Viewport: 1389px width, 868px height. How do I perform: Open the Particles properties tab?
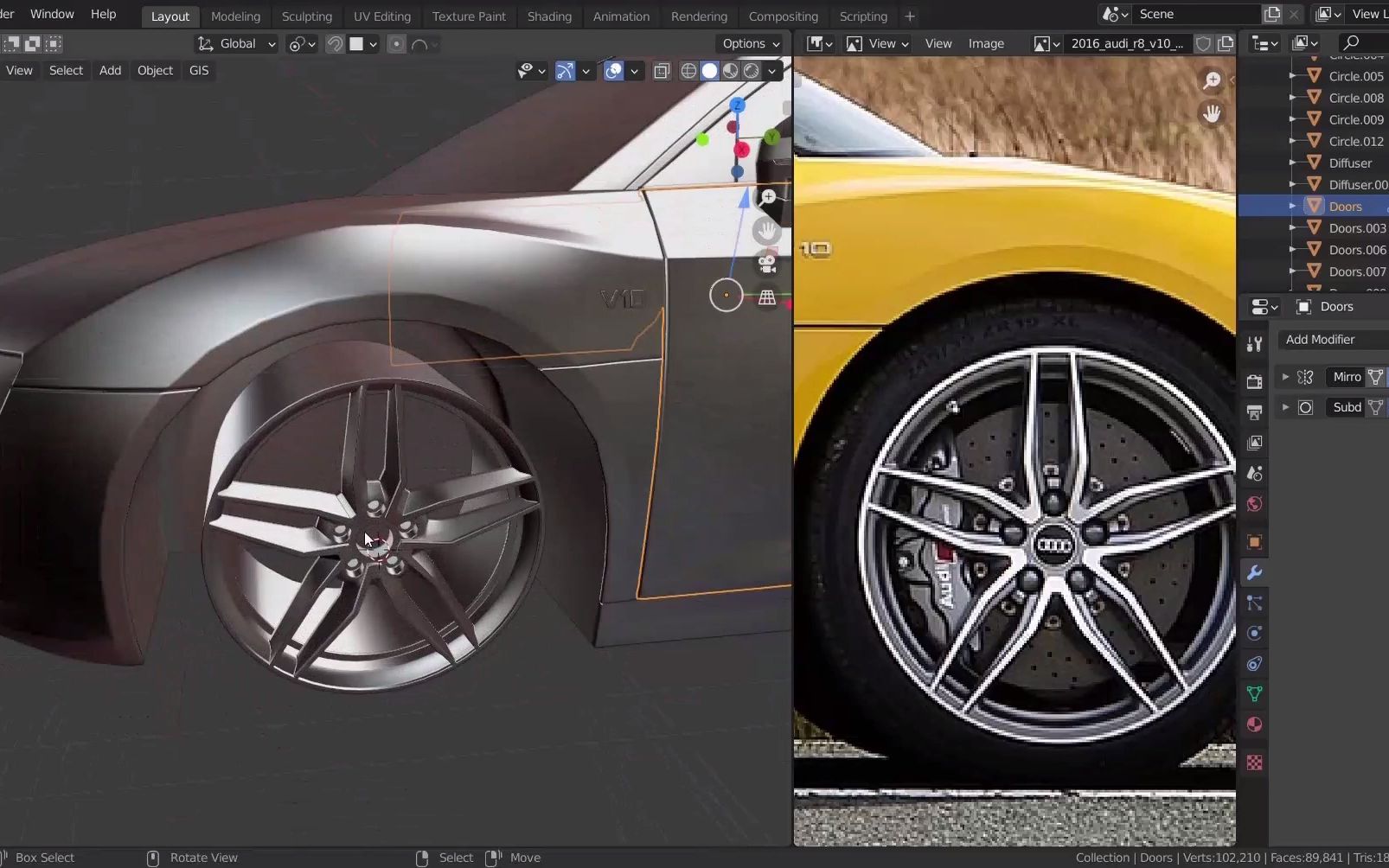[x=1254, y=603]
